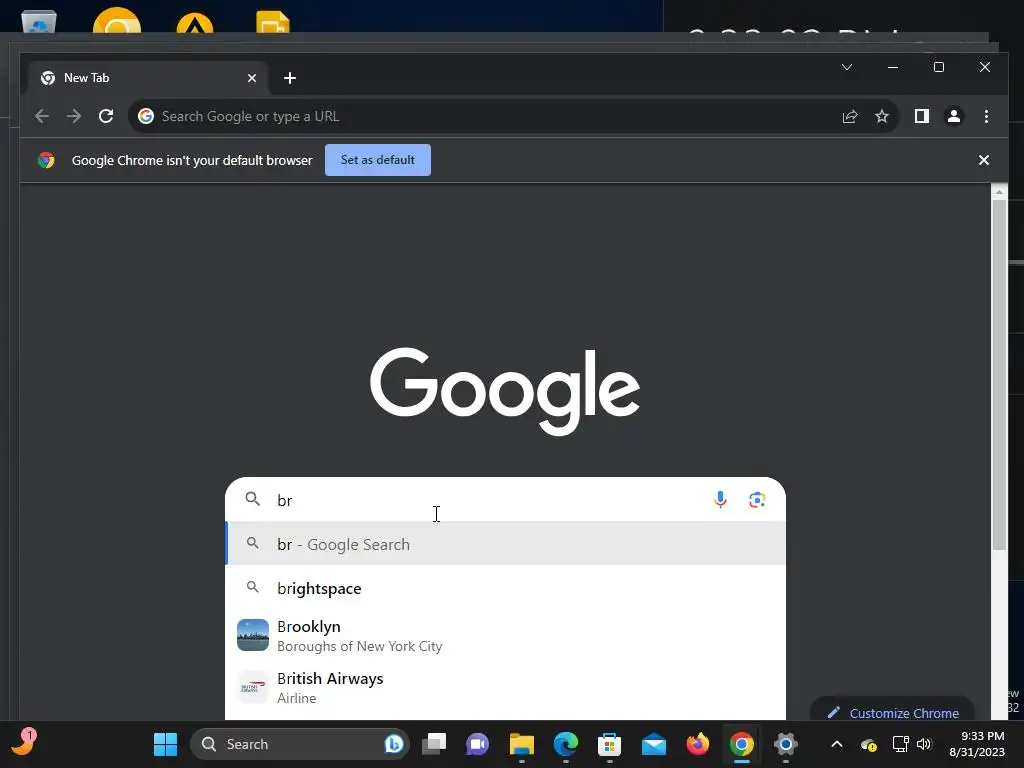Open the Chrome profile avatar icon
This screenshot has height=768, width=1024.
[953, 116]
